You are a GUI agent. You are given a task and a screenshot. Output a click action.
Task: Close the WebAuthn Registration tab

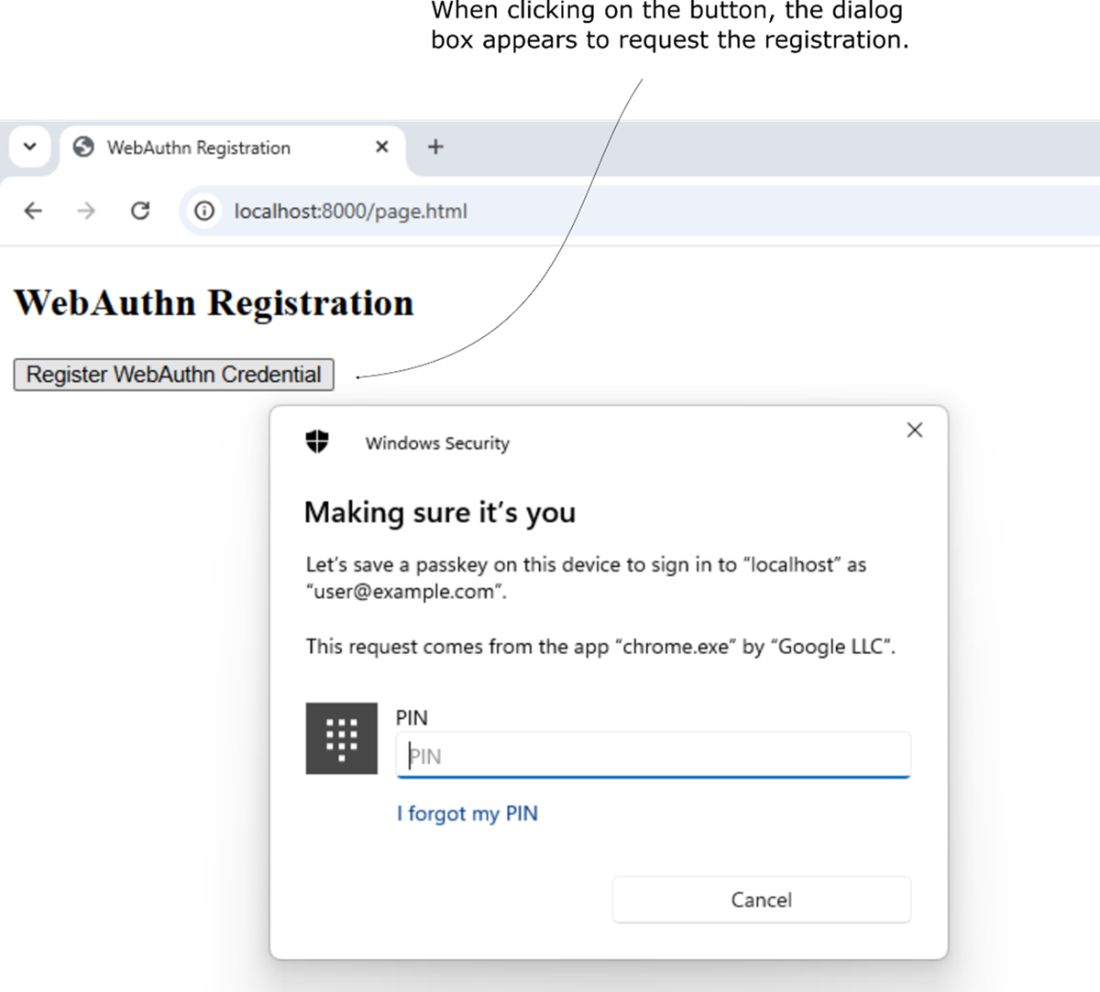click(x=381, y=147)
